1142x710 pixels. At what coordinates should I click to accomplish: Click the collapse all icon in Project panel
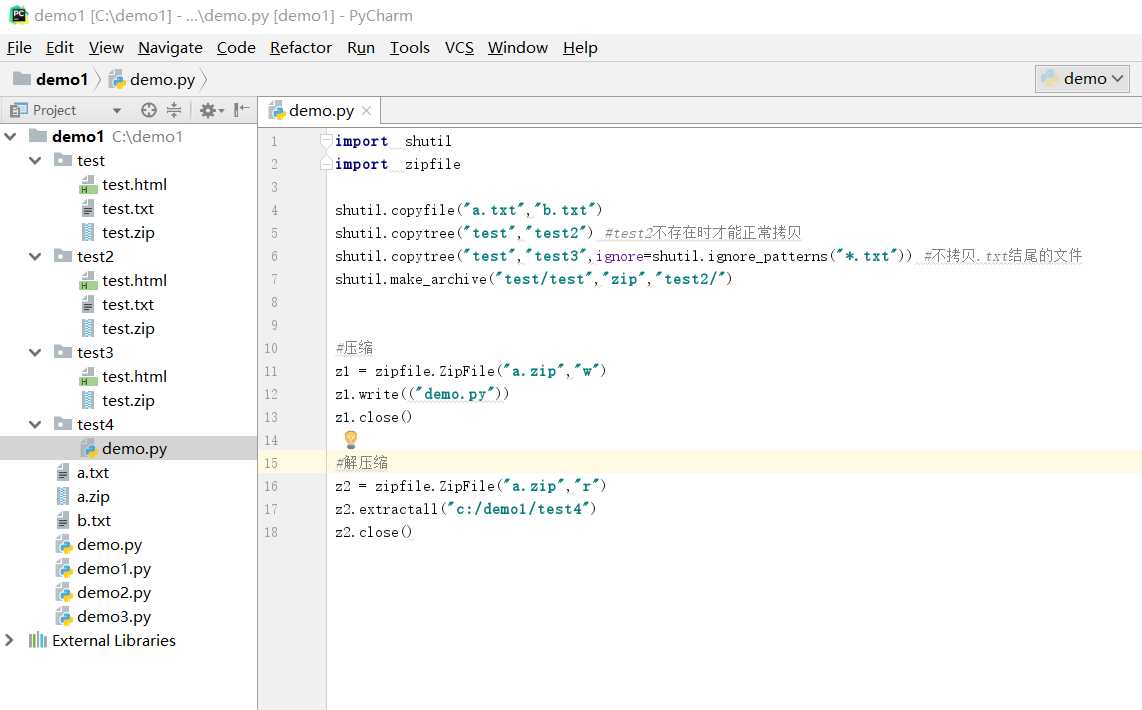click(x=173, y=110)
